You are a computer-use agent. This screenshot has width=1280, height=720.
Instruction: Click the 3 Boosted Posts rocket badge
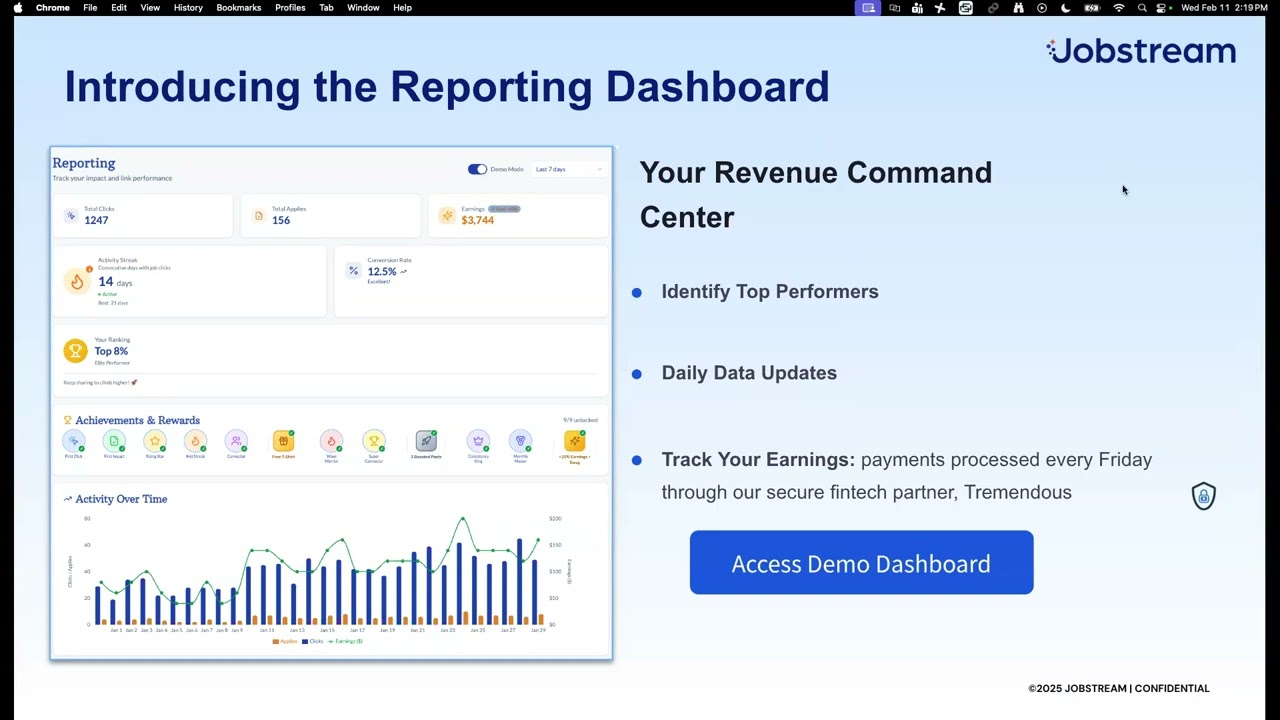pos(426,441)
